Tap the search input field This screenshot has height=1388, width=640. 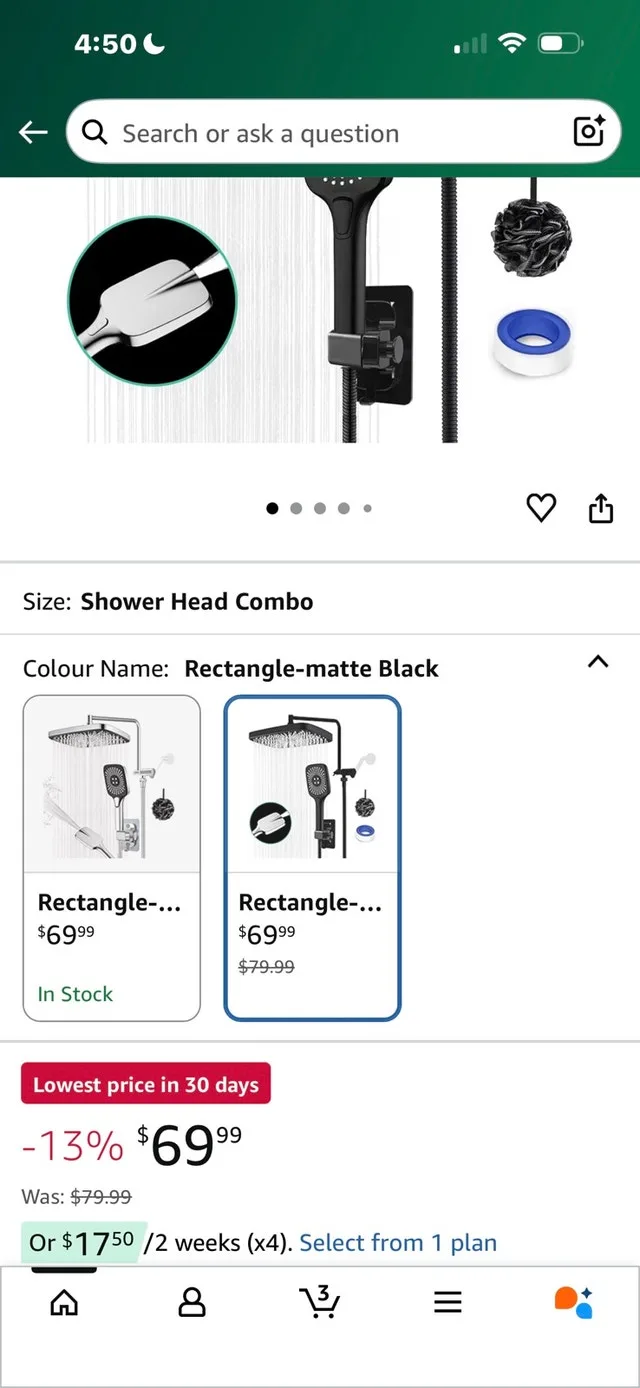[x=300, y=131]
